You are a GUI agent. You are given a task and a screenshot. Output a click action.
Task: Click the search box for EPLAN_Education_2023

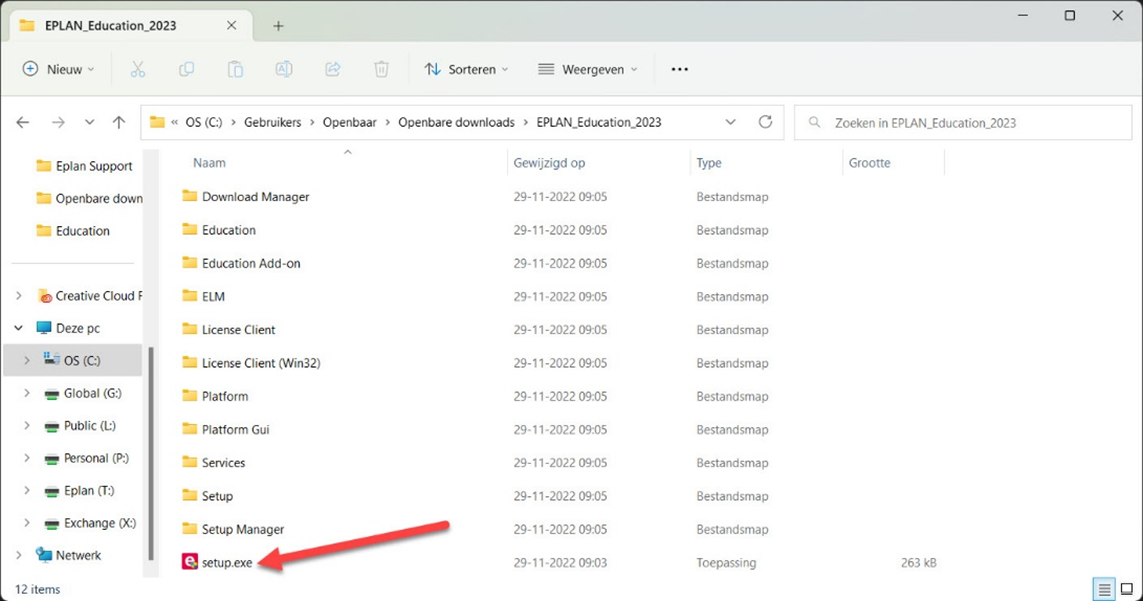pos(962,123)
